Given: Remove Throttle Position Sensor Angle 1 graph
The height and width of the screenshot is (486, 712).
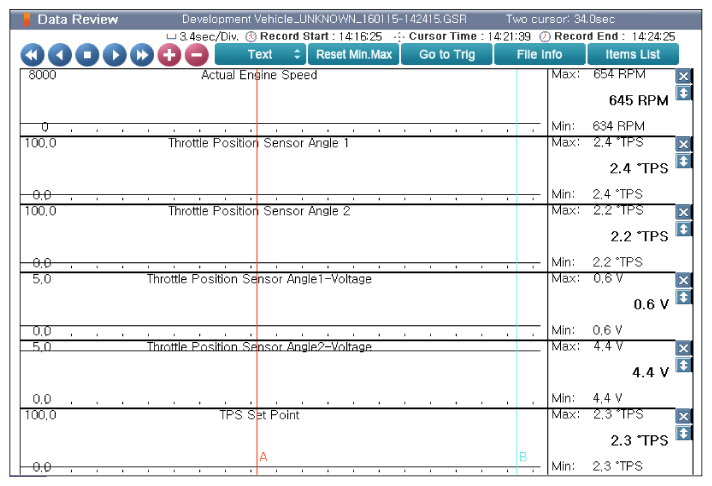Looking at the screenshot, I should (684, 144).
